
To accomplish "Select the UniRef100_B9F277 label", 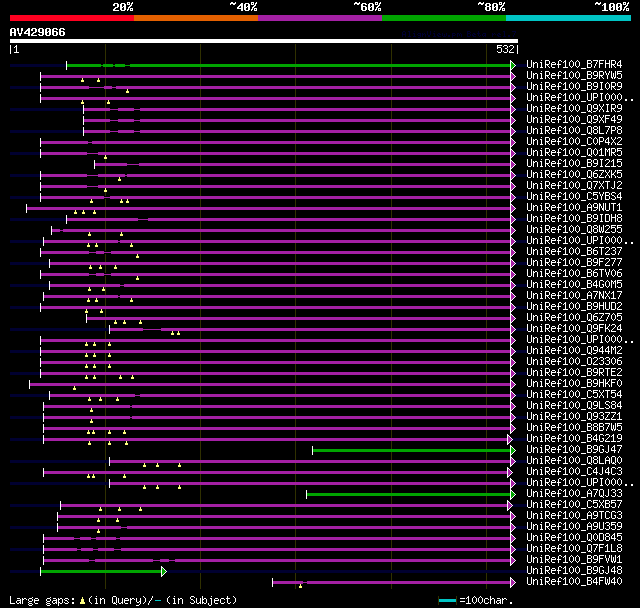I will point(574,263).
